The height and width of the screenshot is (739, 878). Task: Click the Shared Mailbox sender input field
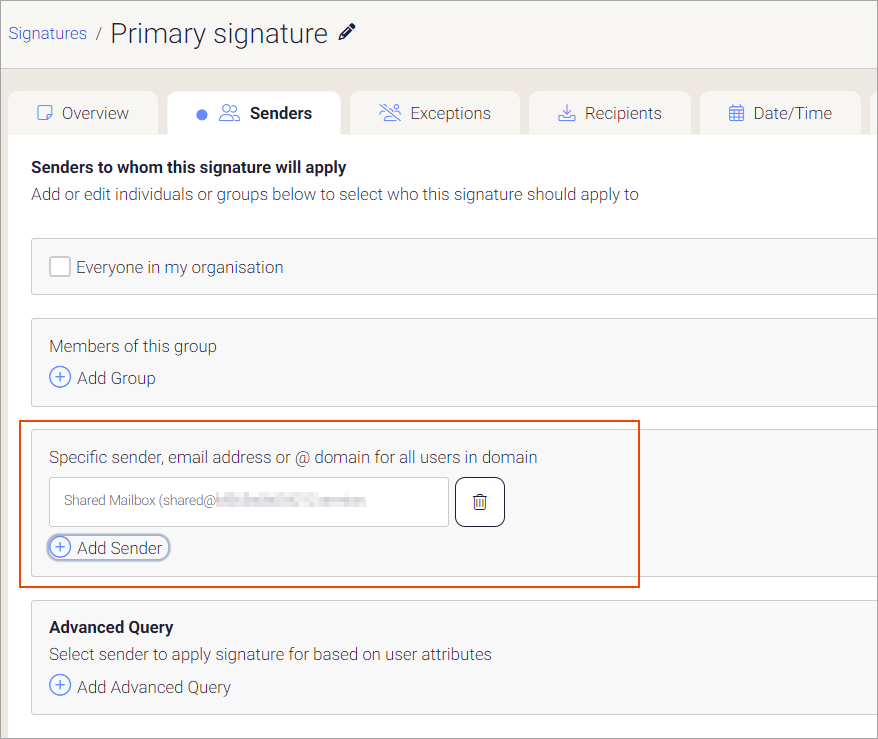pyautogui.click(x=248, y=502)
